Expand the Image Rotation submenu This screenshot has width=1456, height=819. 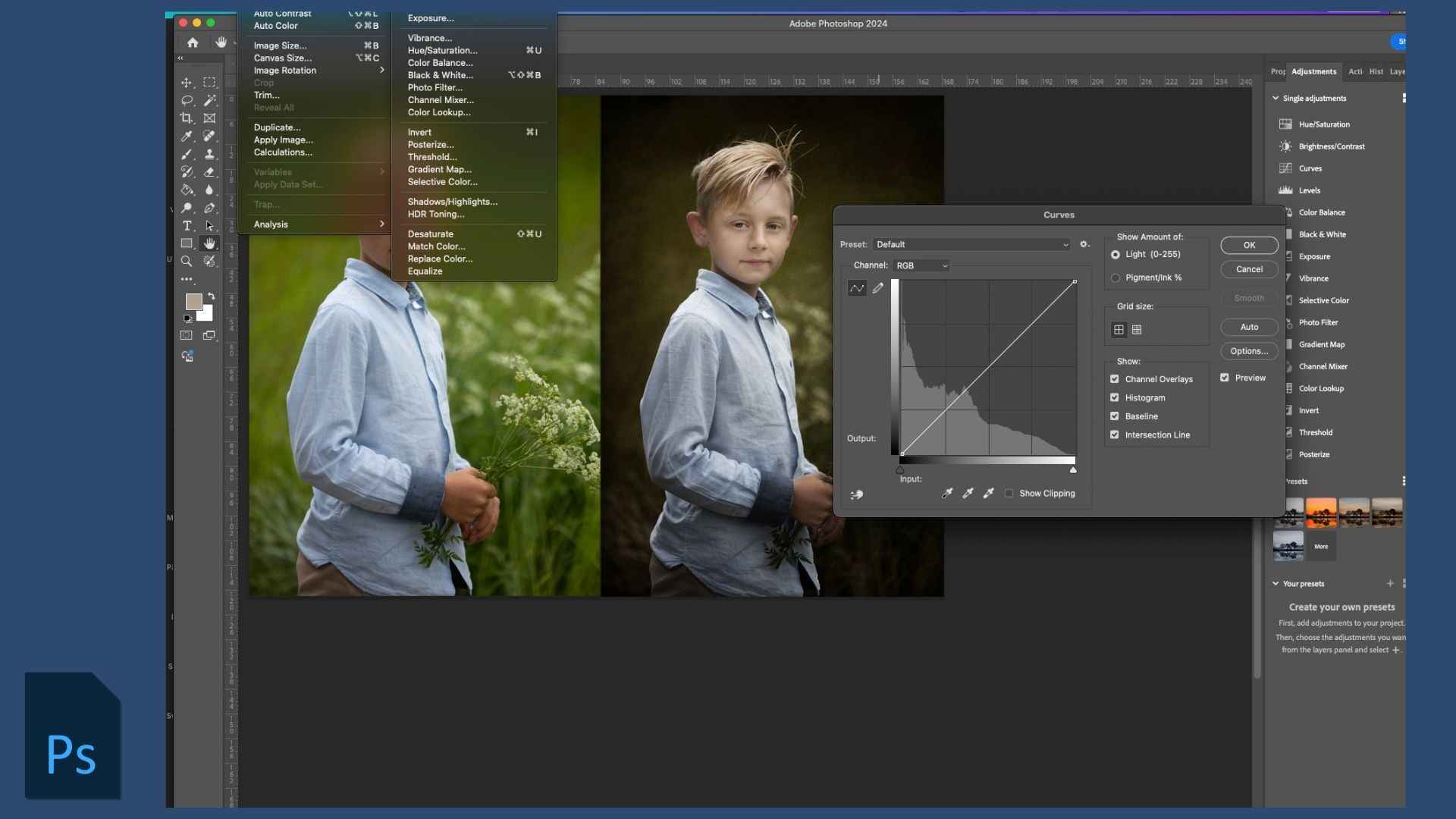click(319, 71)
